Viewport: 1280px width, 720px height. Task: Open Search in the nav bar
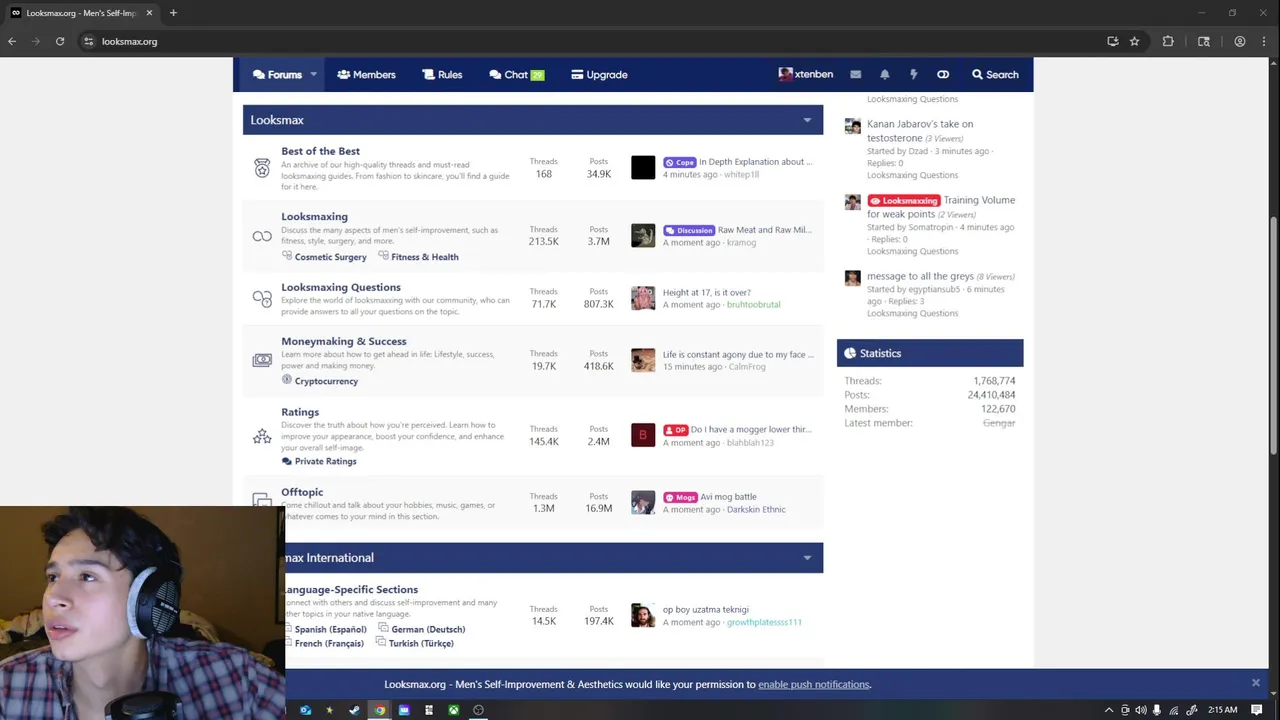click(x=995, y=74)
